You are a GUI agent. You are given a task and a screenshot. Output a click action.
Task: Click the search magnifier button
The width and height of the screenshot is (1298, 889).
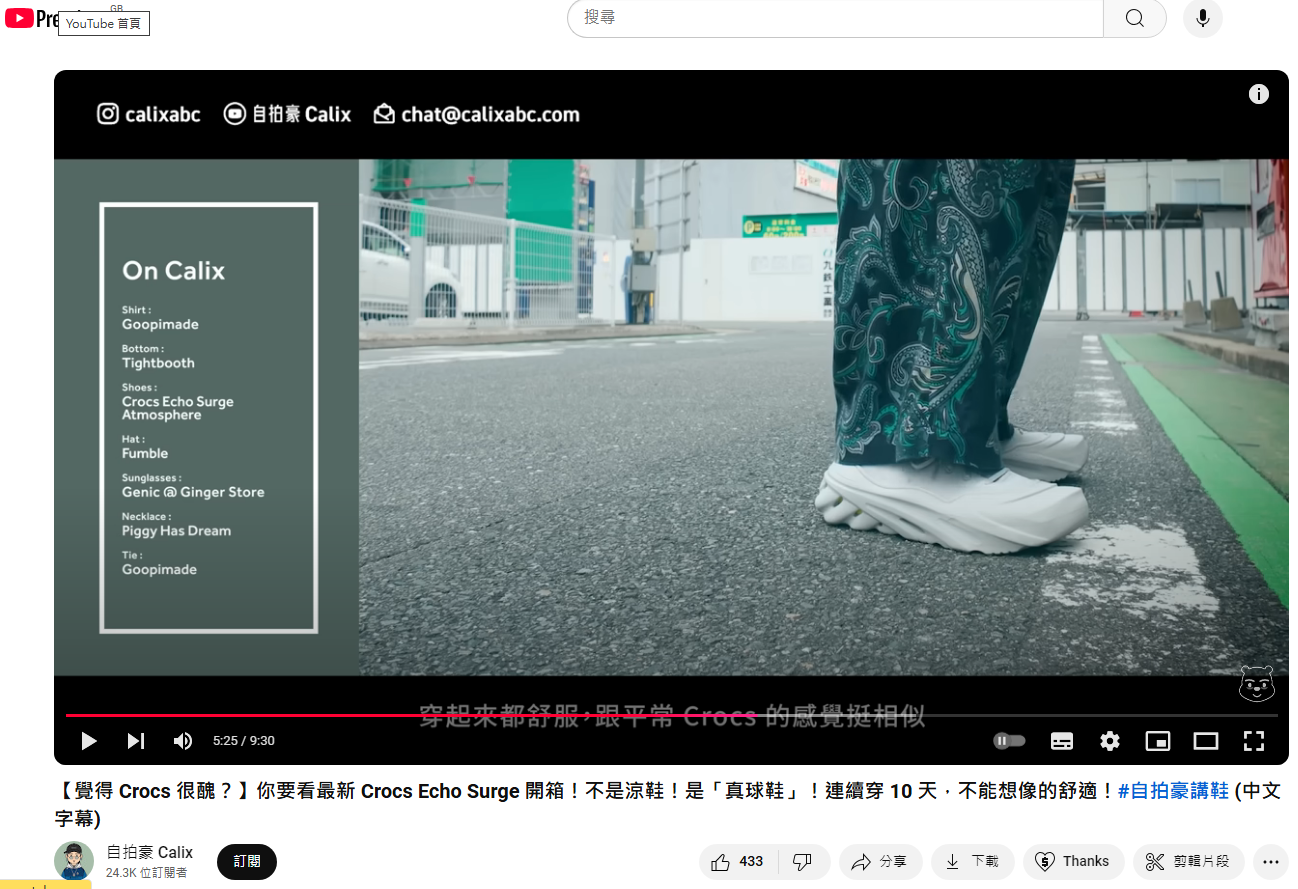1134,18
